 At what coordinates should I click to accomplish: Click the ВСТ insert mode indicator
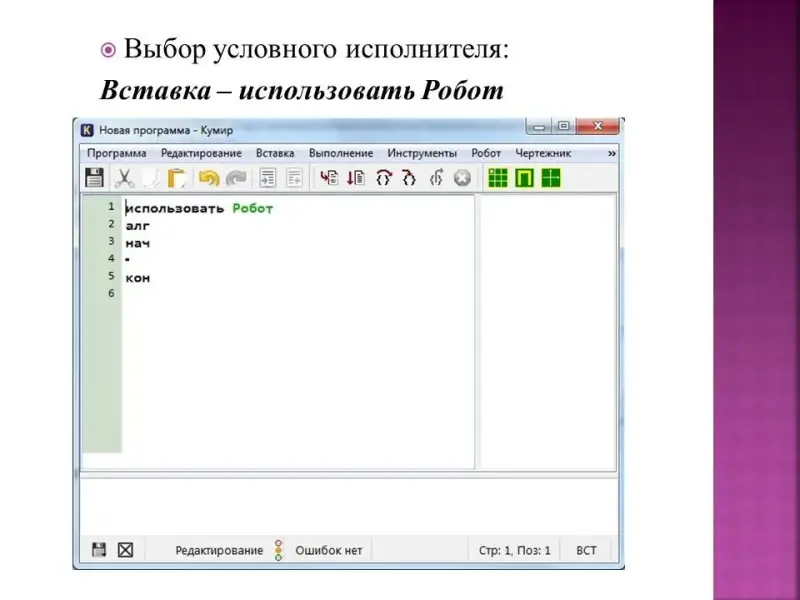click(586, 550)
